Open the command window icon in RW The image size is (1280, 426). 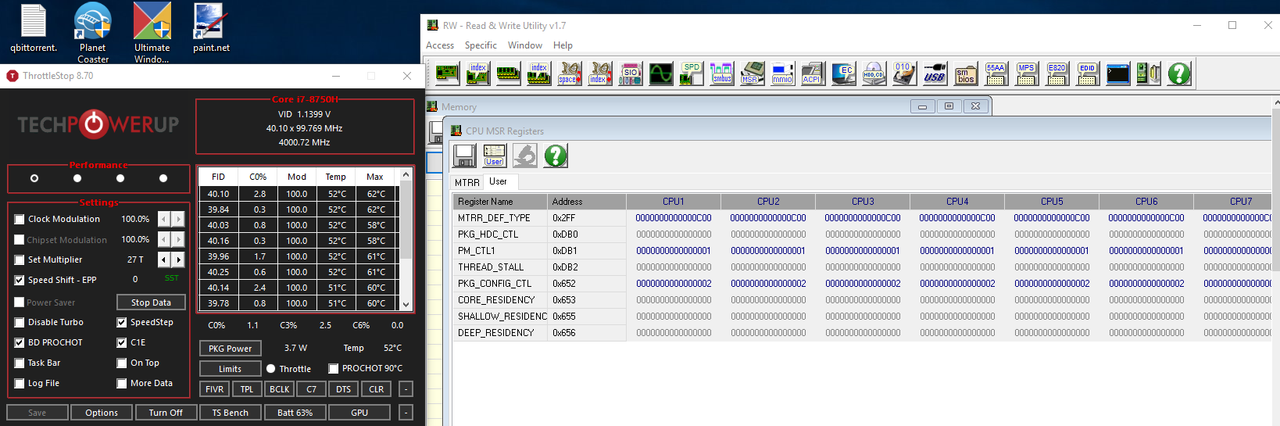(1118, 73)
